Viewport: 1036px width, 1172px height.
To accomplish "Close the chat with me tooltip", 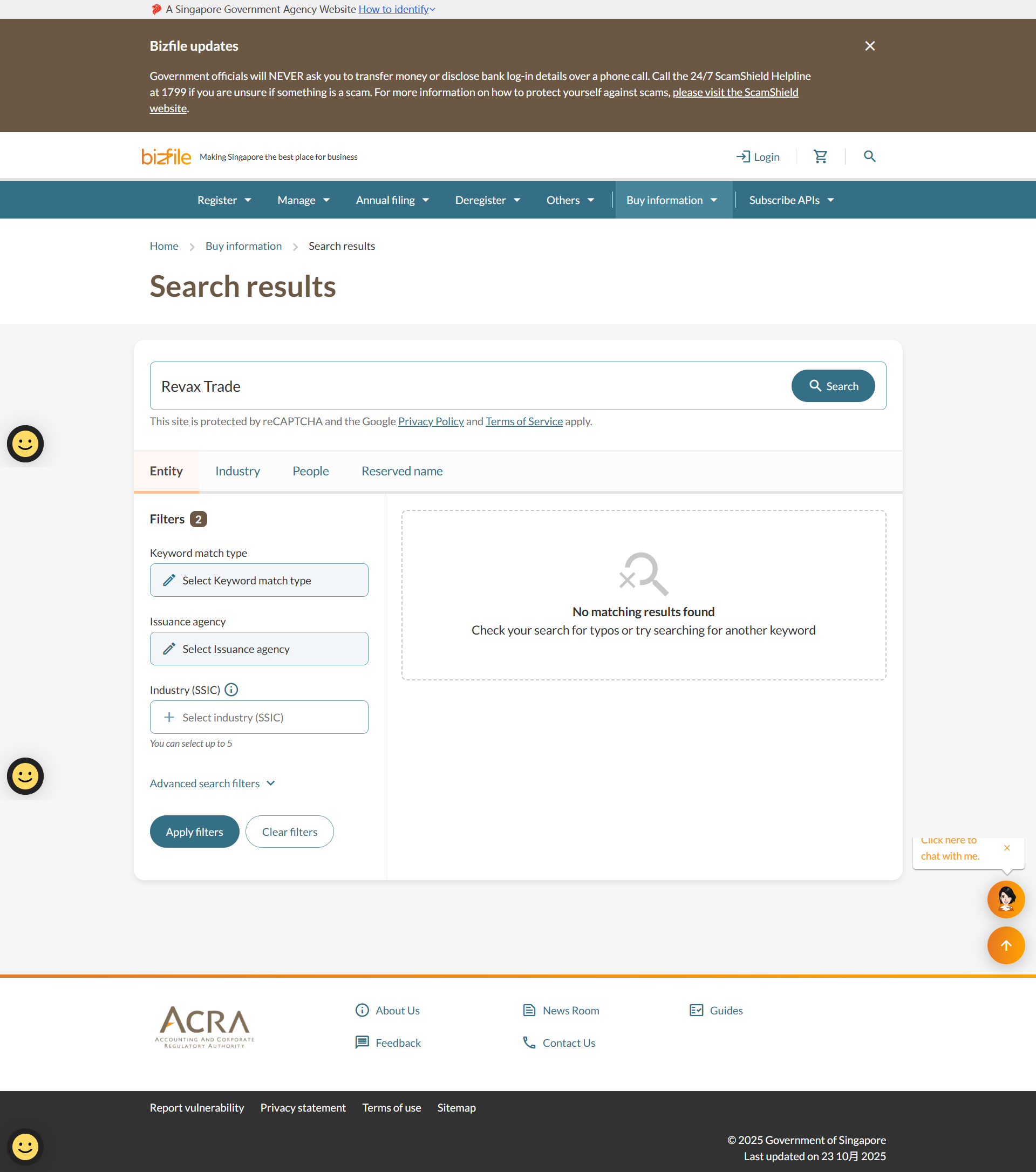I will (1007, 848).
